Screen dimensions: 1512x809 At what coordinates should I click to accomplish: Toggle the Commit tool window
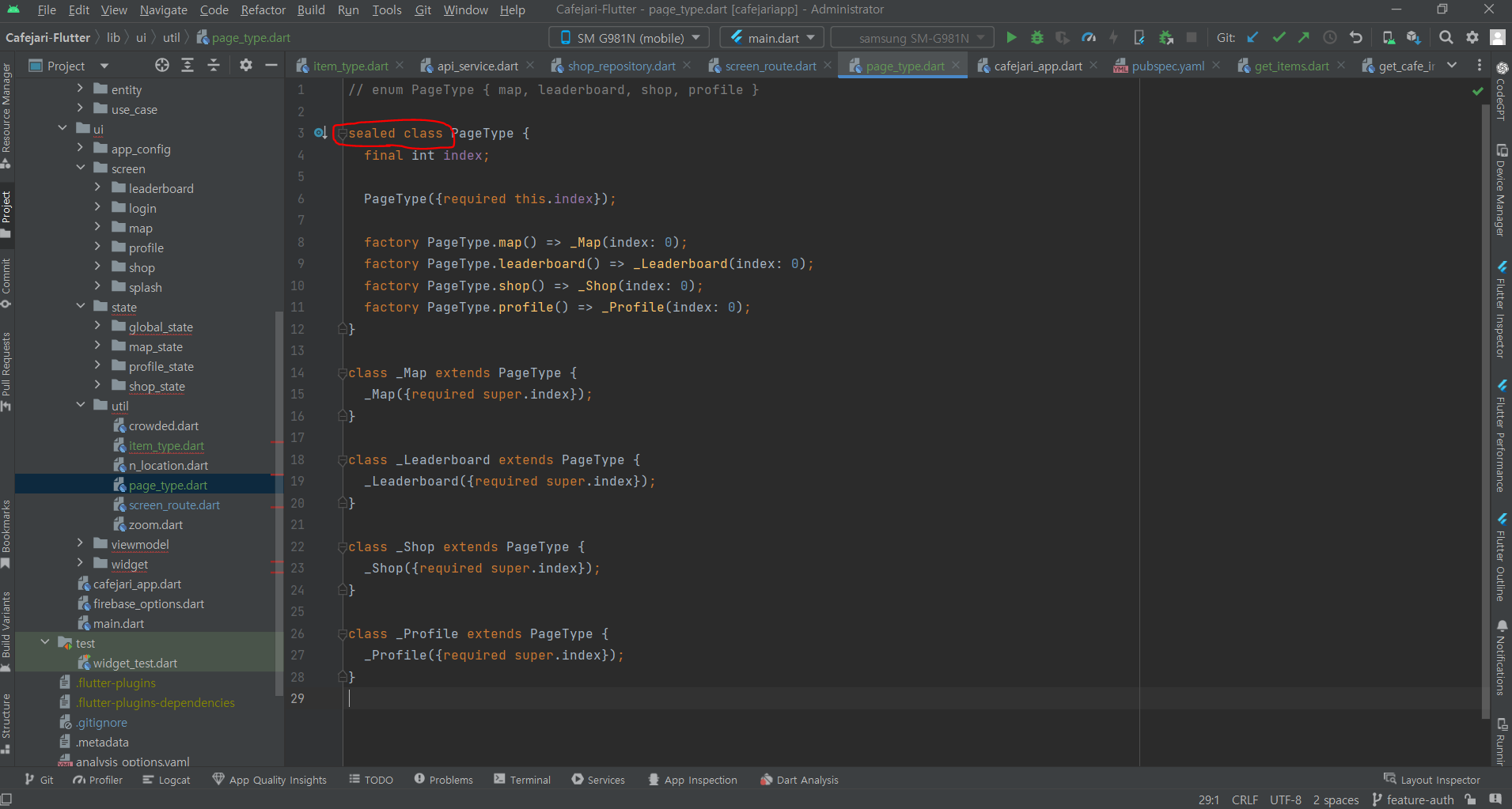pos(6,284)
